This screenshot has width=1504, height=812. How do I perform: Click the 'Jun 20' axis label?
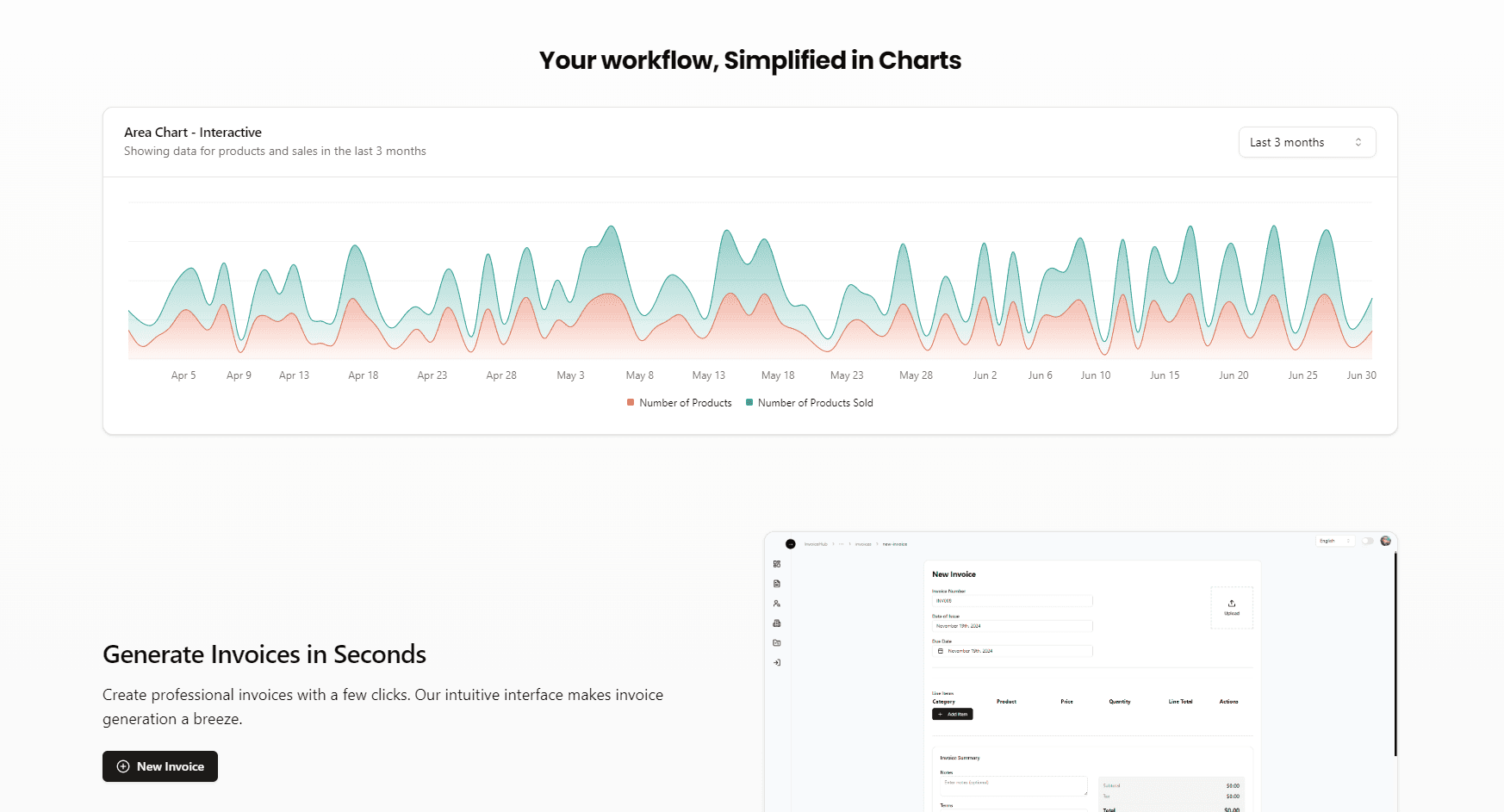(1234, 375)
